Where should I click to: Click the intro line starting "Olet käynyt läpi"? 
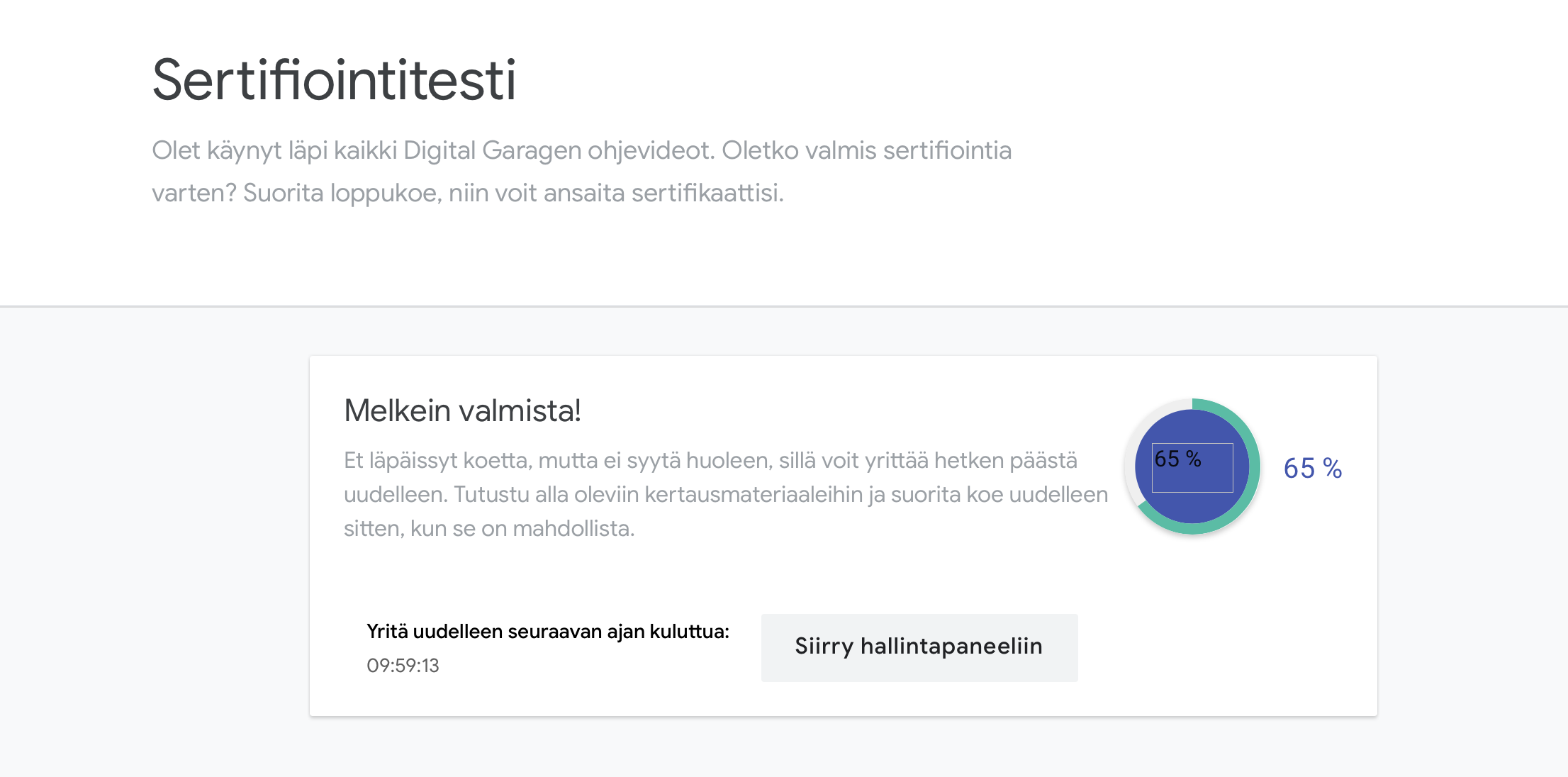tap(581, 150)
